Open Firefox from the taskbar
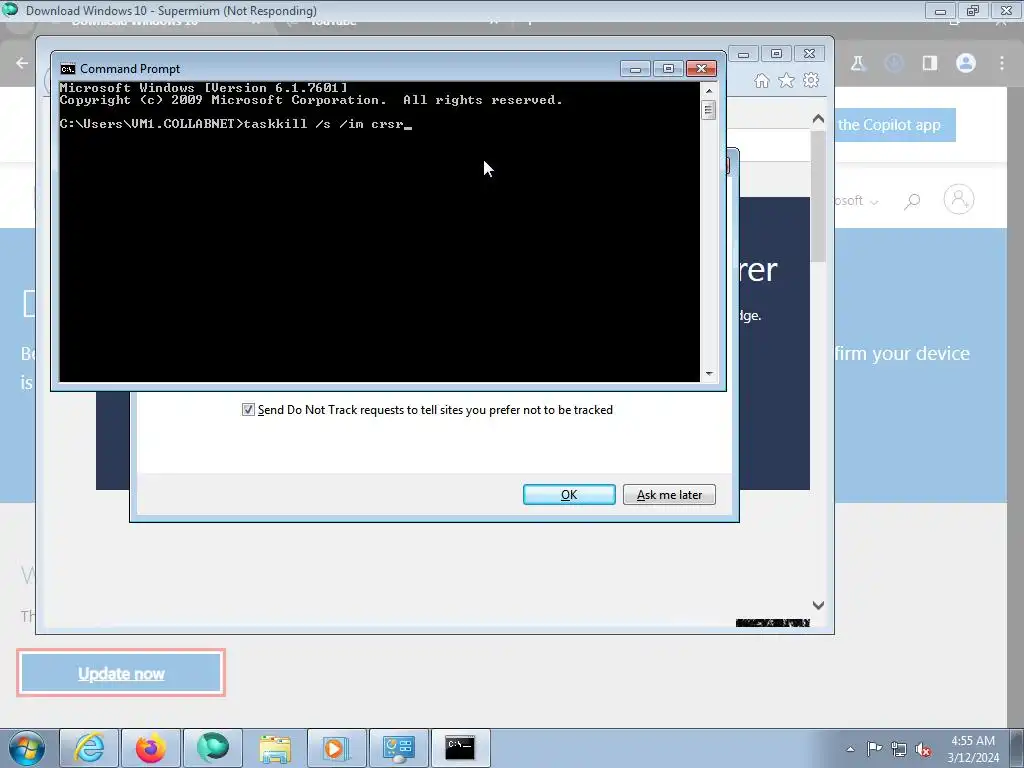 (151, 748)
